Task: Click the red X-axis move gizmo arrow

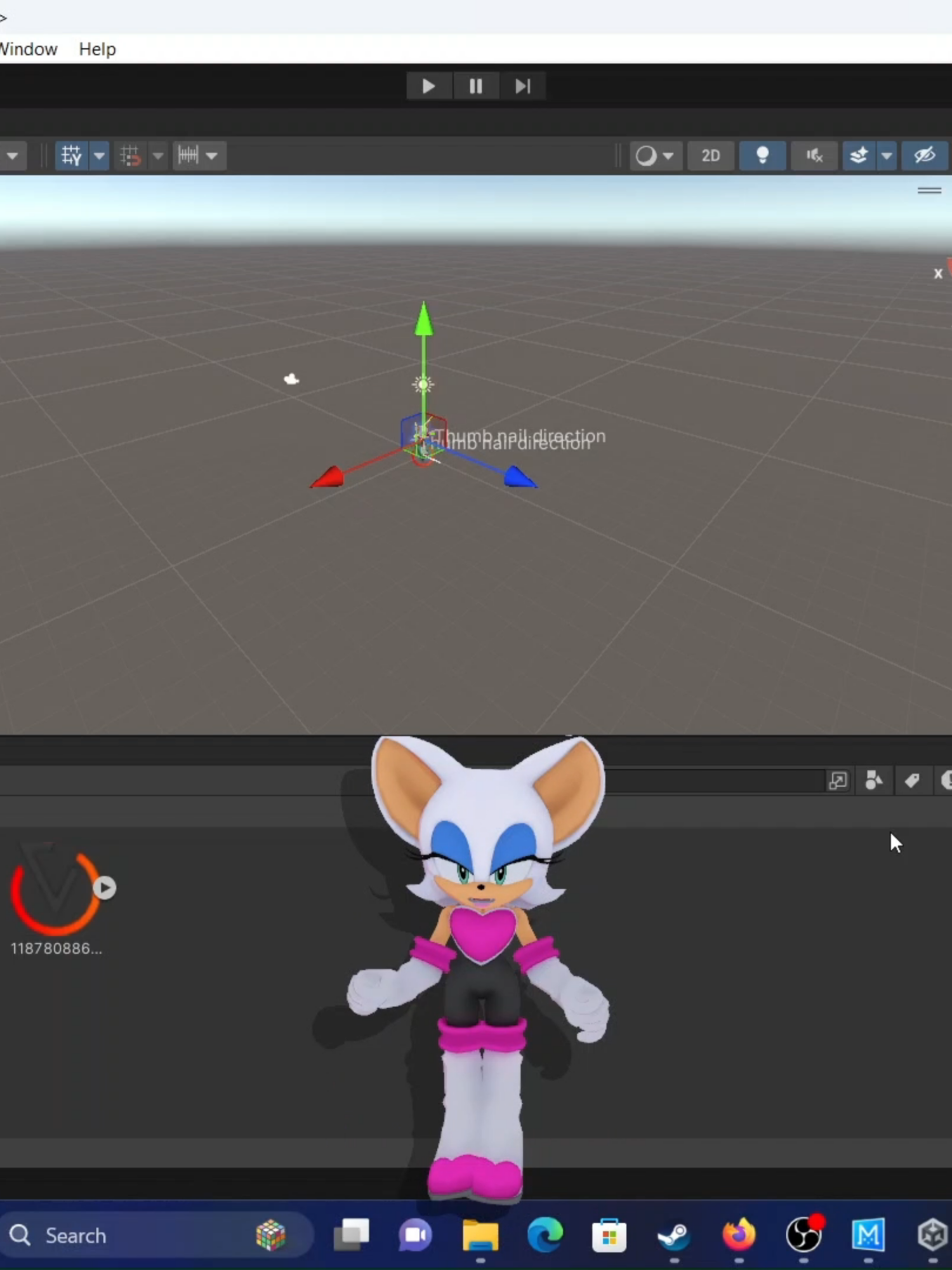Action: 328,477
